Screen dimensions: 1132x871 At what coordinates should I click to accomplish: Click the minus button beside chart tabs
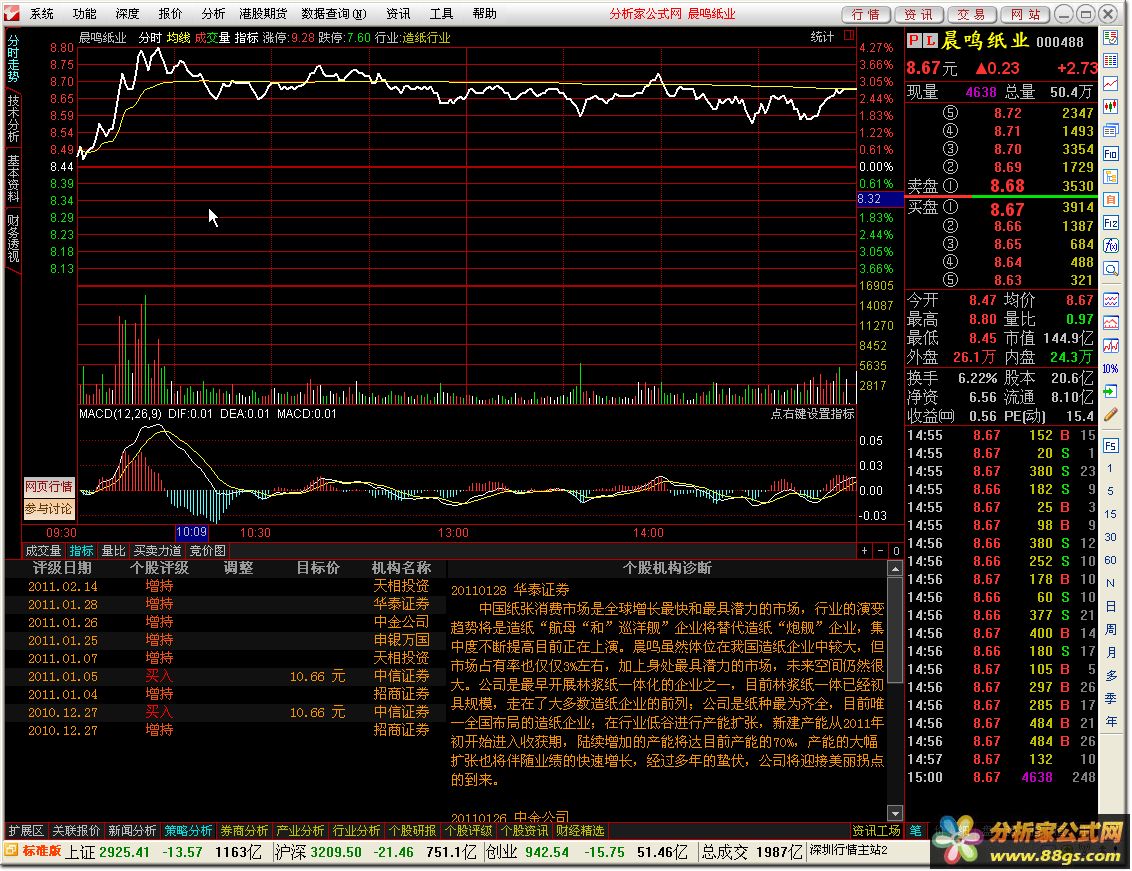(x=880, y=551)
